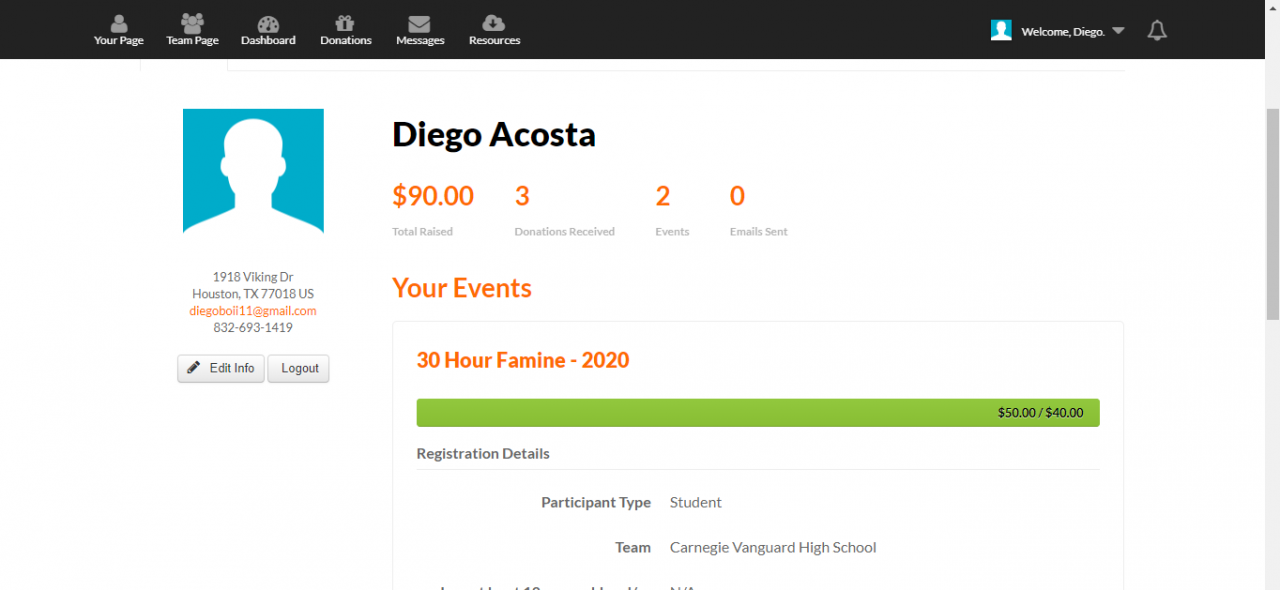Screen dimensions: 1280x590
Task: Open the Resources cloud download icon
Action: point(494,24)
